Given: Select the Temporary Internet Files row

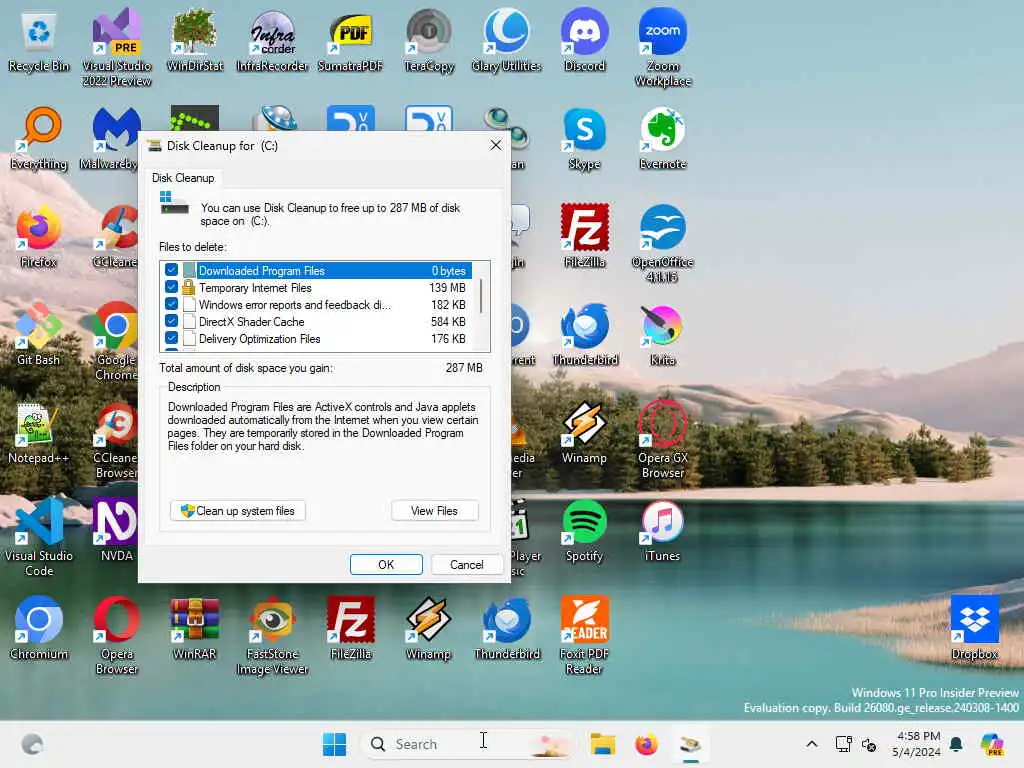Looking at the screenshot, I should pos(316,287).
